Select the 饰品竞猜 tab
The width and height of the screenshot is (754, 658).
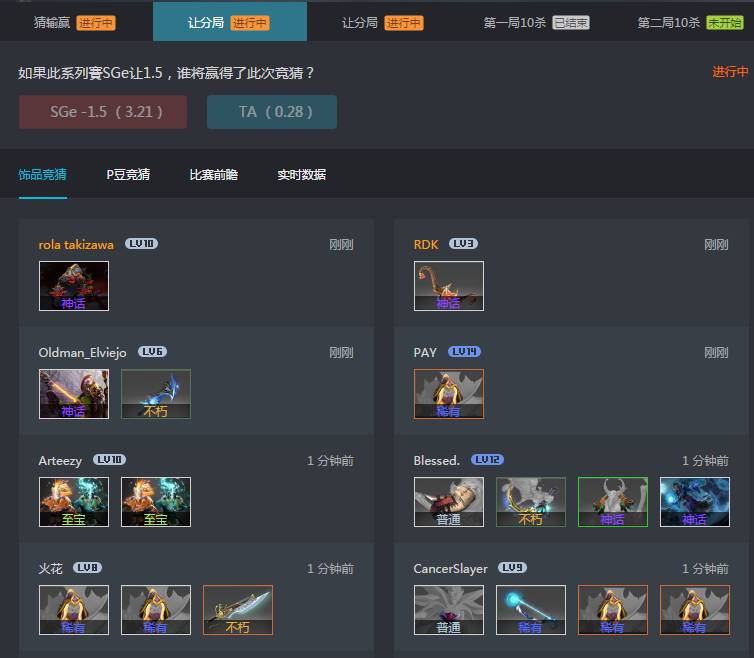tap(43, 175)
